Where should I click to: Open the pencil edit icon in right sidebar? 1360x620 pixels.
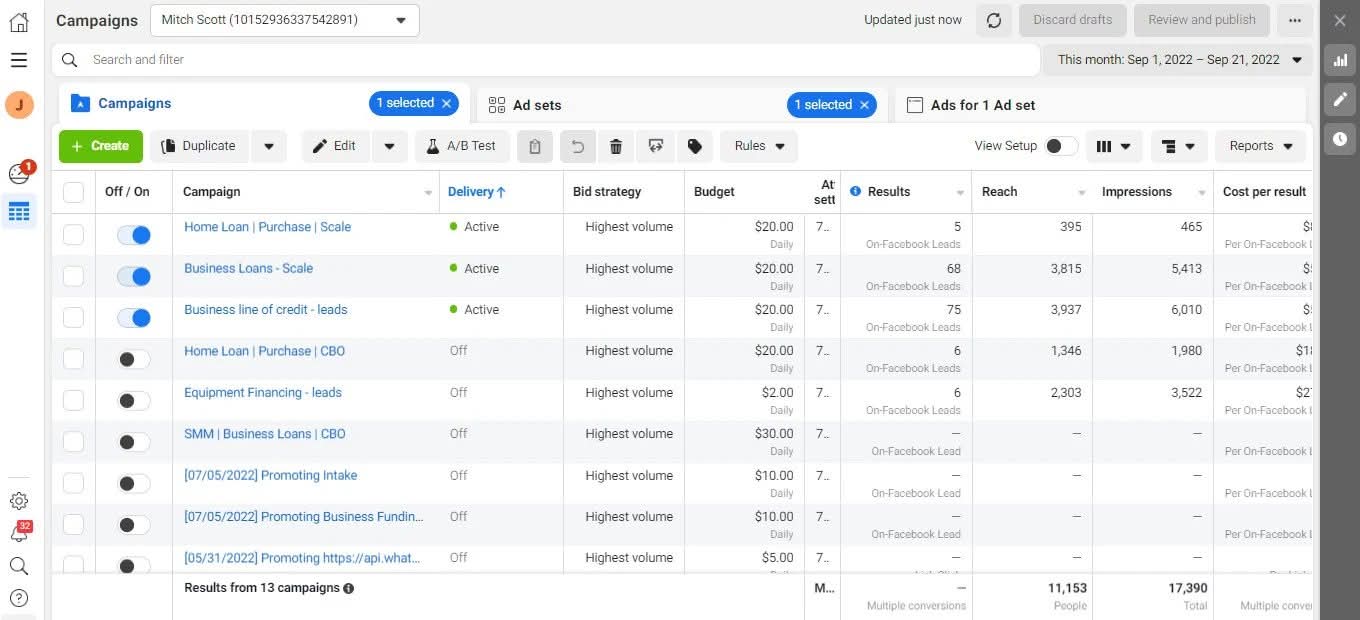pyautogui.click(x=1340, y=99)
